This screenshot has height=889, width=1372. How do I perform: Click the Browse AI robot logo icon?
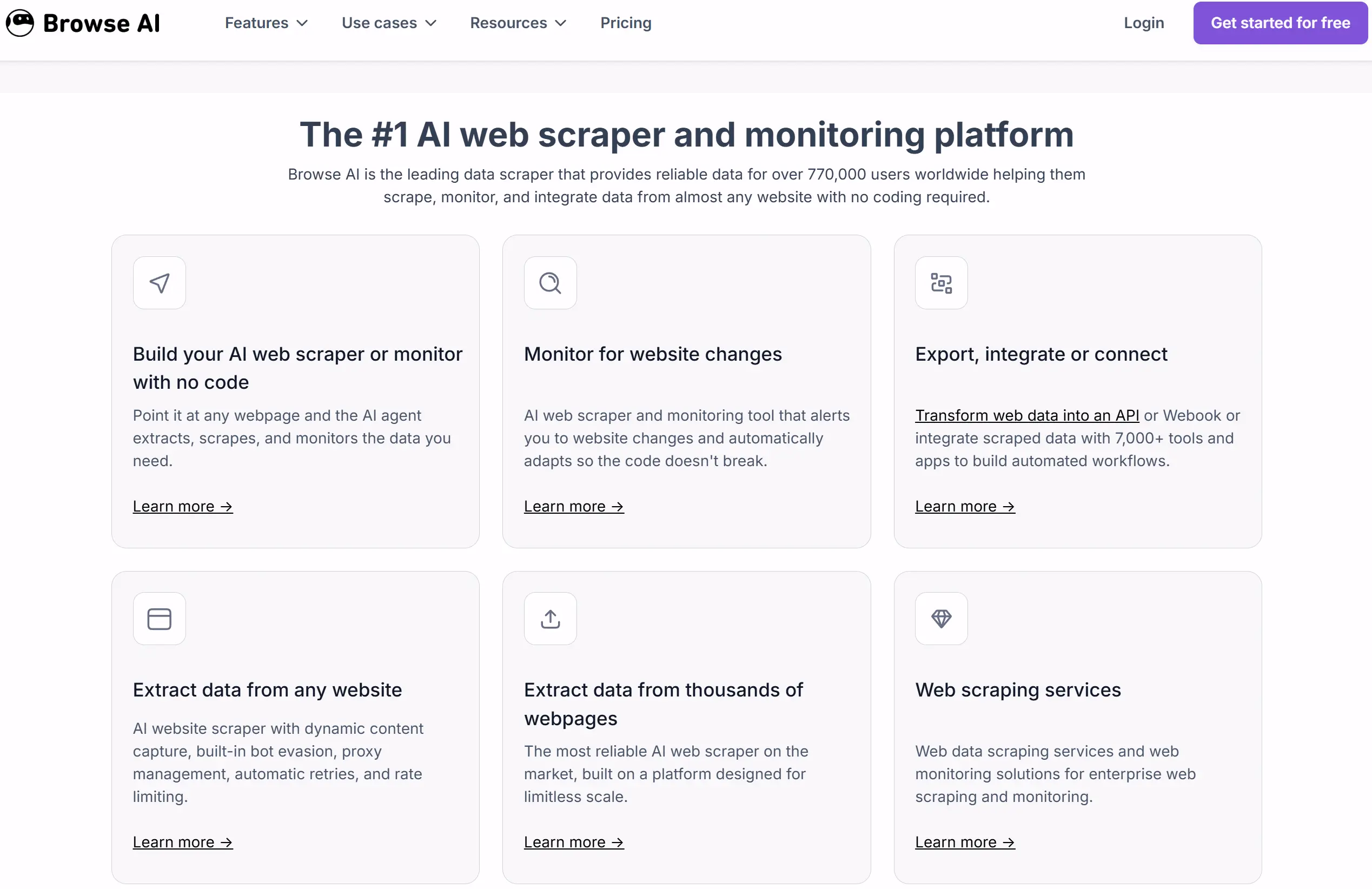pyautogui.click(x=20, y=23)
